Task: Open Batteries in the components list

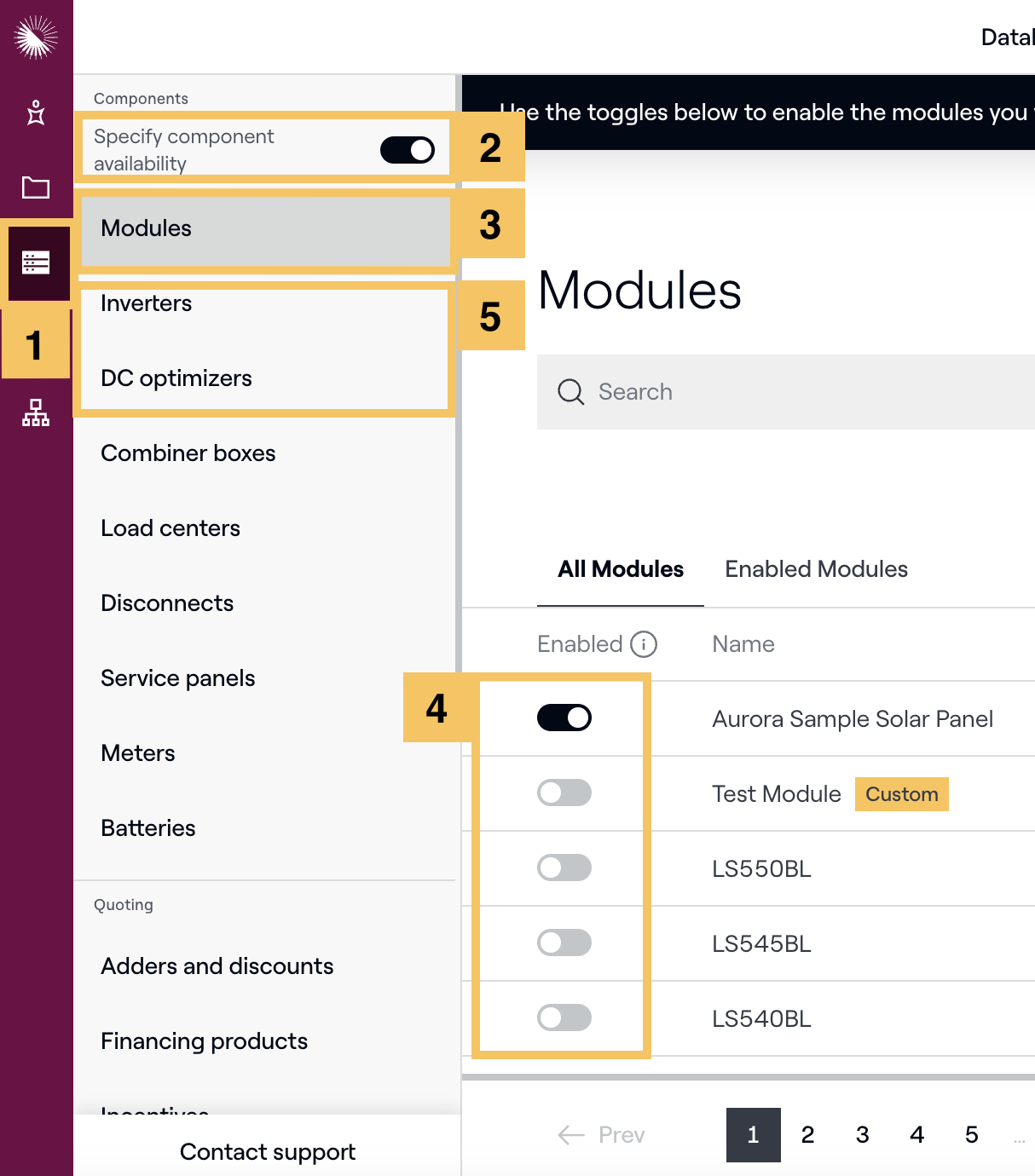Action: coord(148,828)
